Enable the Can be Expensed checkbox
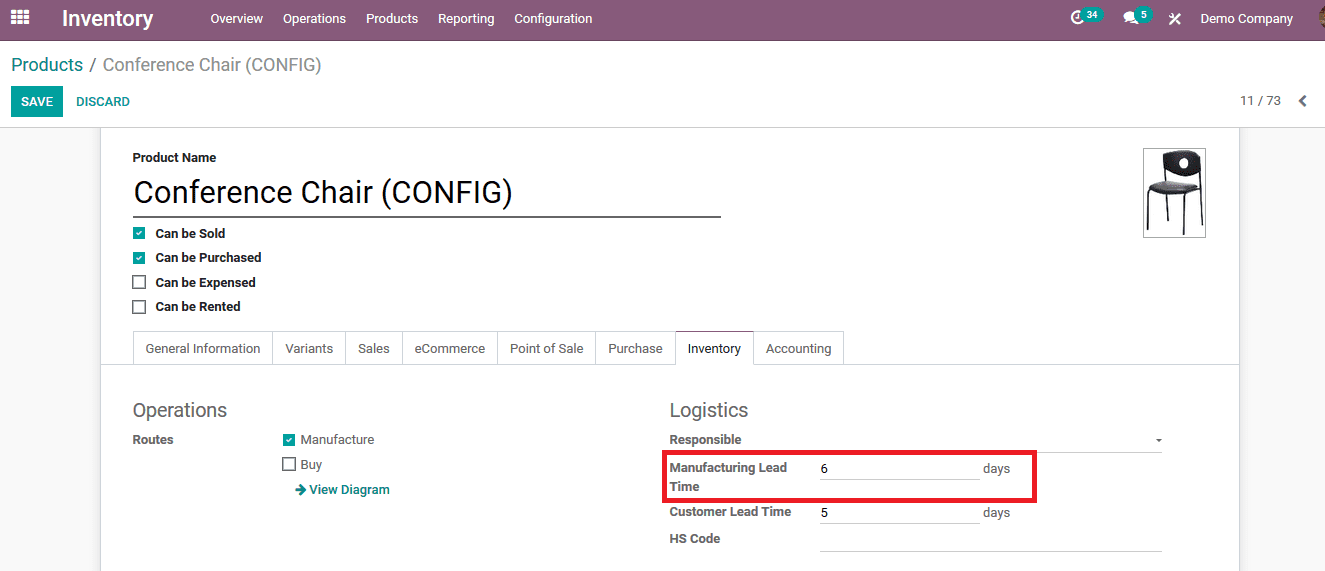 139,282
